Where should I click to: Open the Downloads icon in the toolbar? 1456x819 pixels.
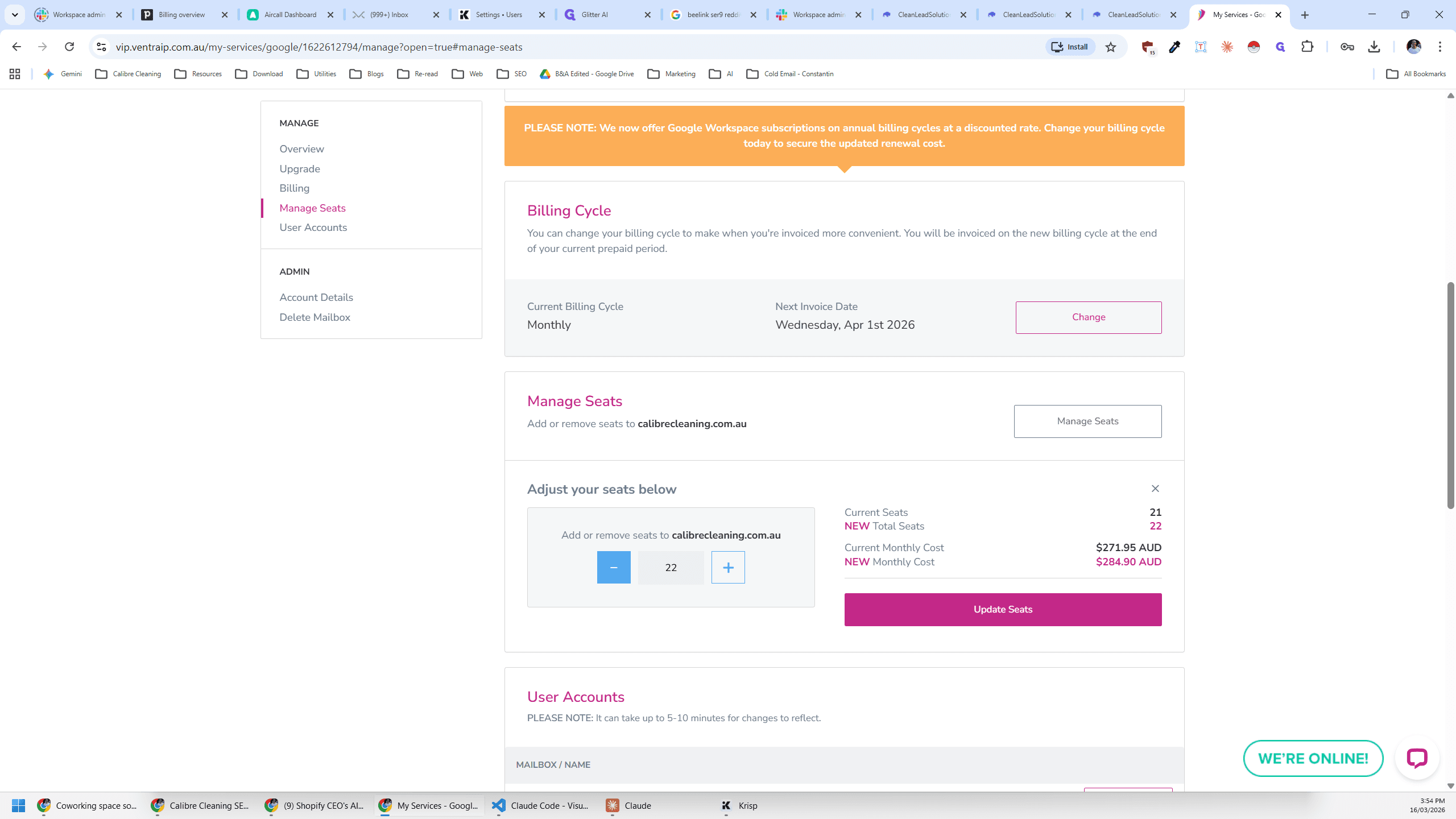1374,47
